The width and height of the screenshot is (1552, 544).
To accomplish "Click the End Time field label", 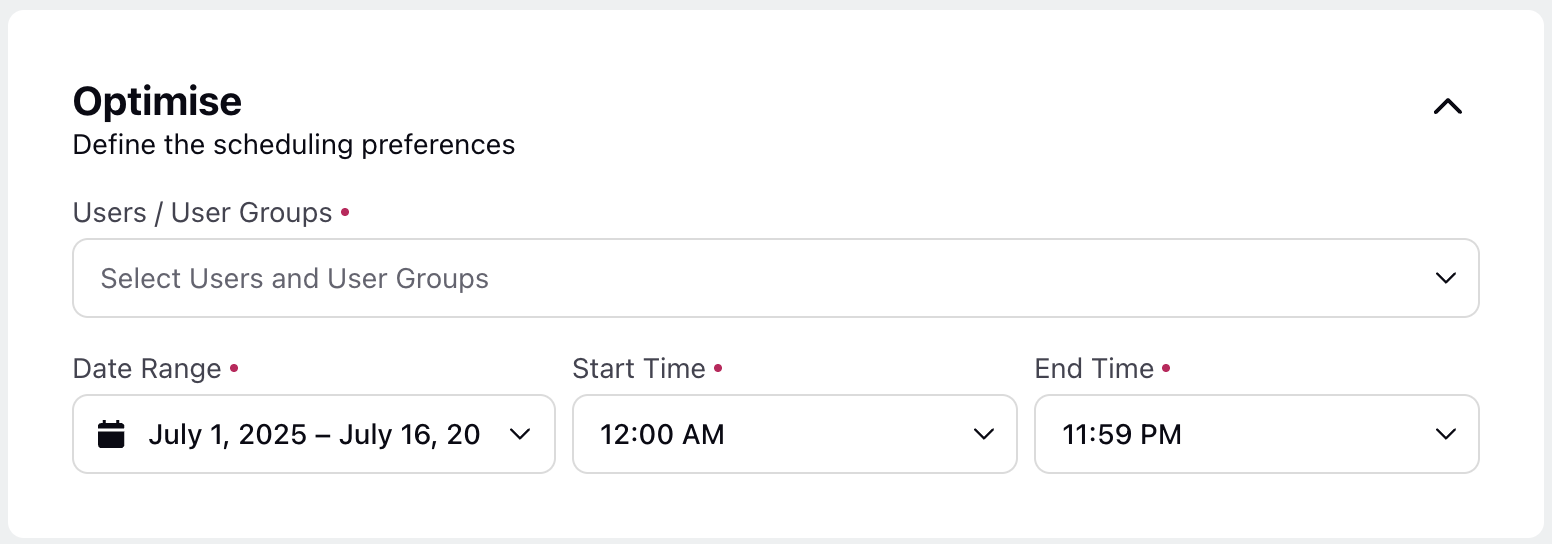I will [x=1095, y=369].
